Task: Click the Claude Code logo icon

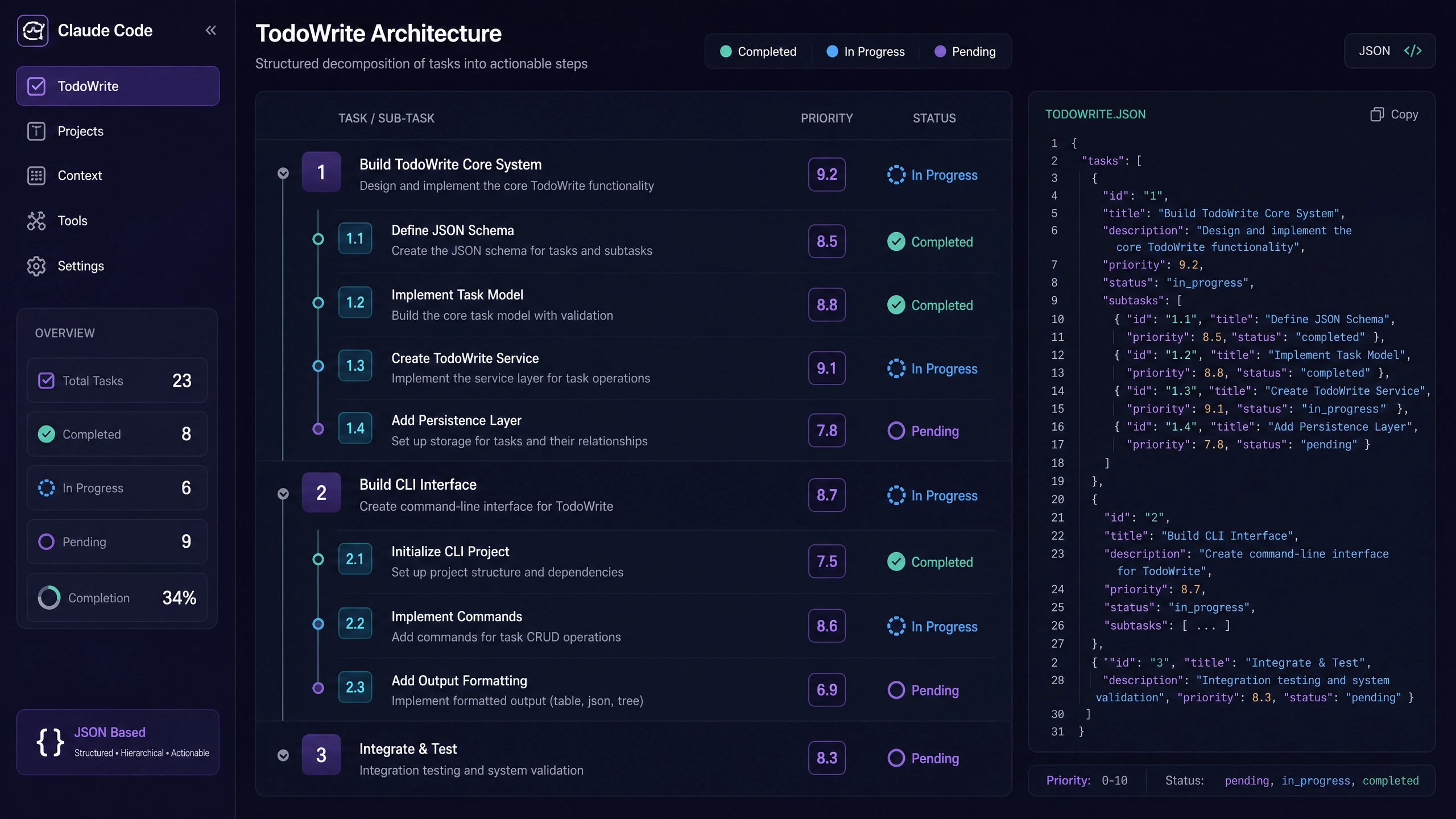Action: (33, 30)
